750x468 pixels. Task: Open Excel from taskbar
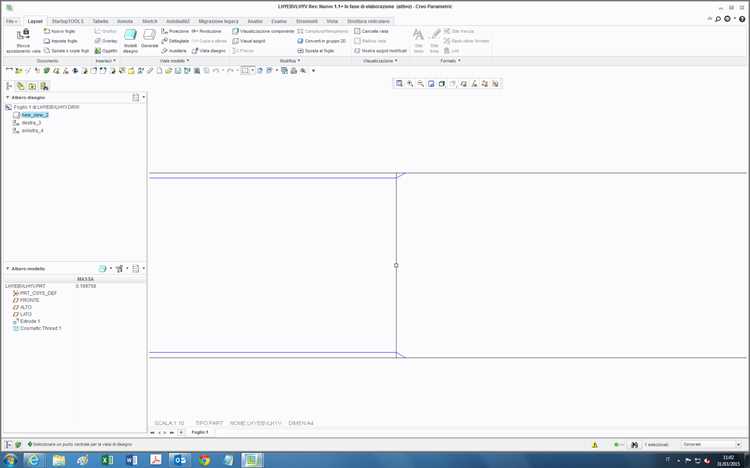click(107, 460)
